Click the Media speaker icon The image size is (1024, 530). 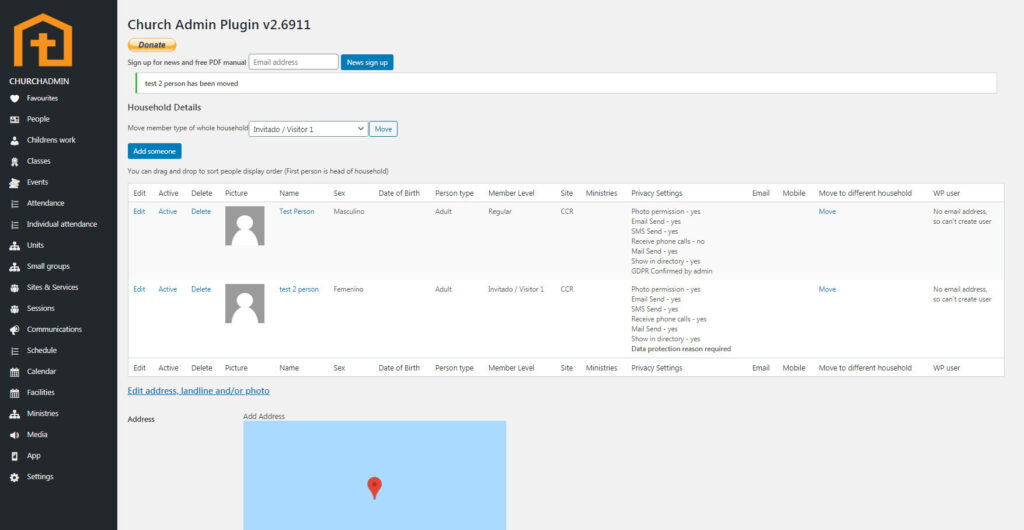(x=14, y=435)
